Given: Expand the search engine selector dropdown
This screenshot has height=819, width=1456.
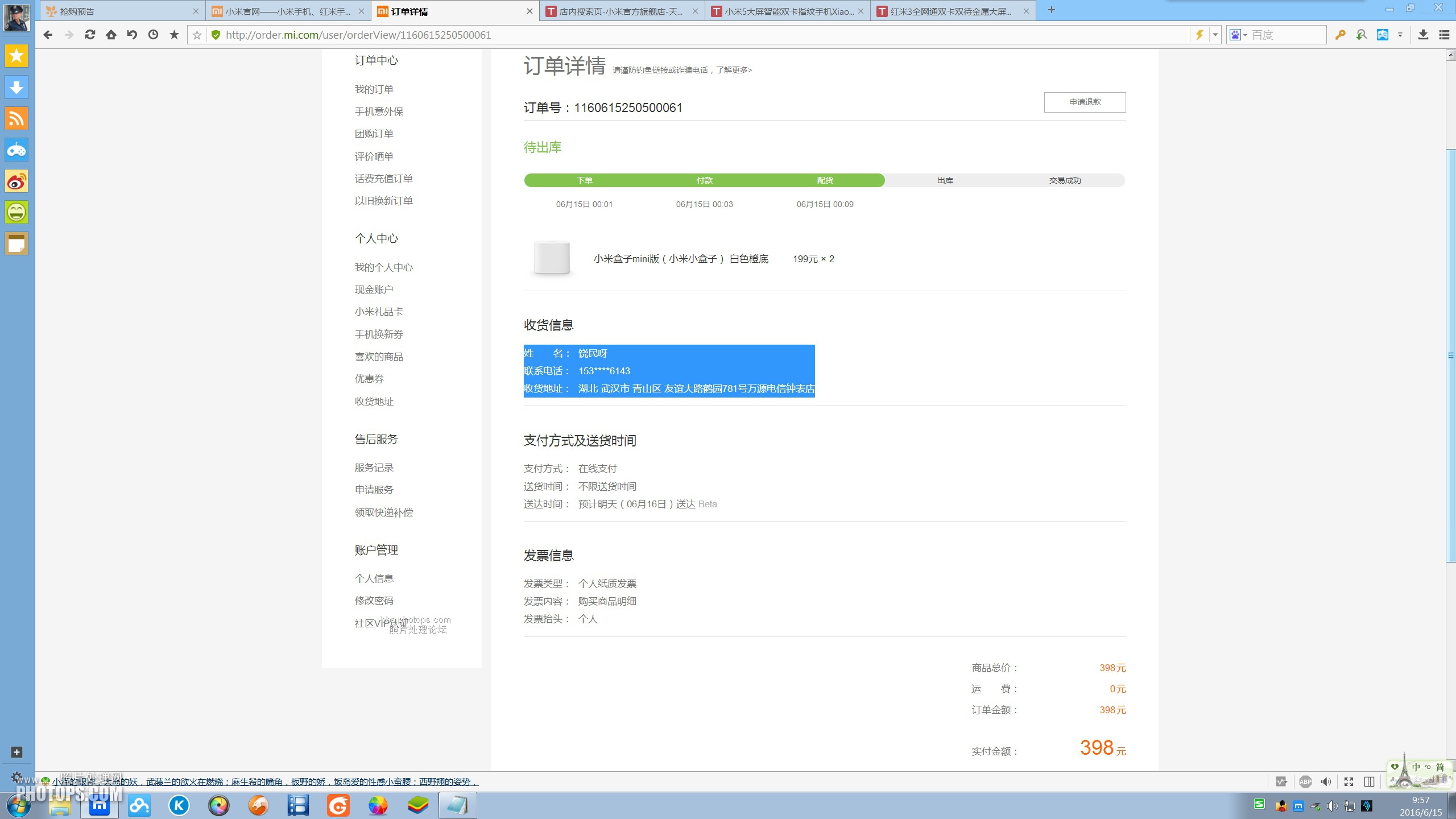Looking at the screenshot, I should click(x=1246, y=35).
